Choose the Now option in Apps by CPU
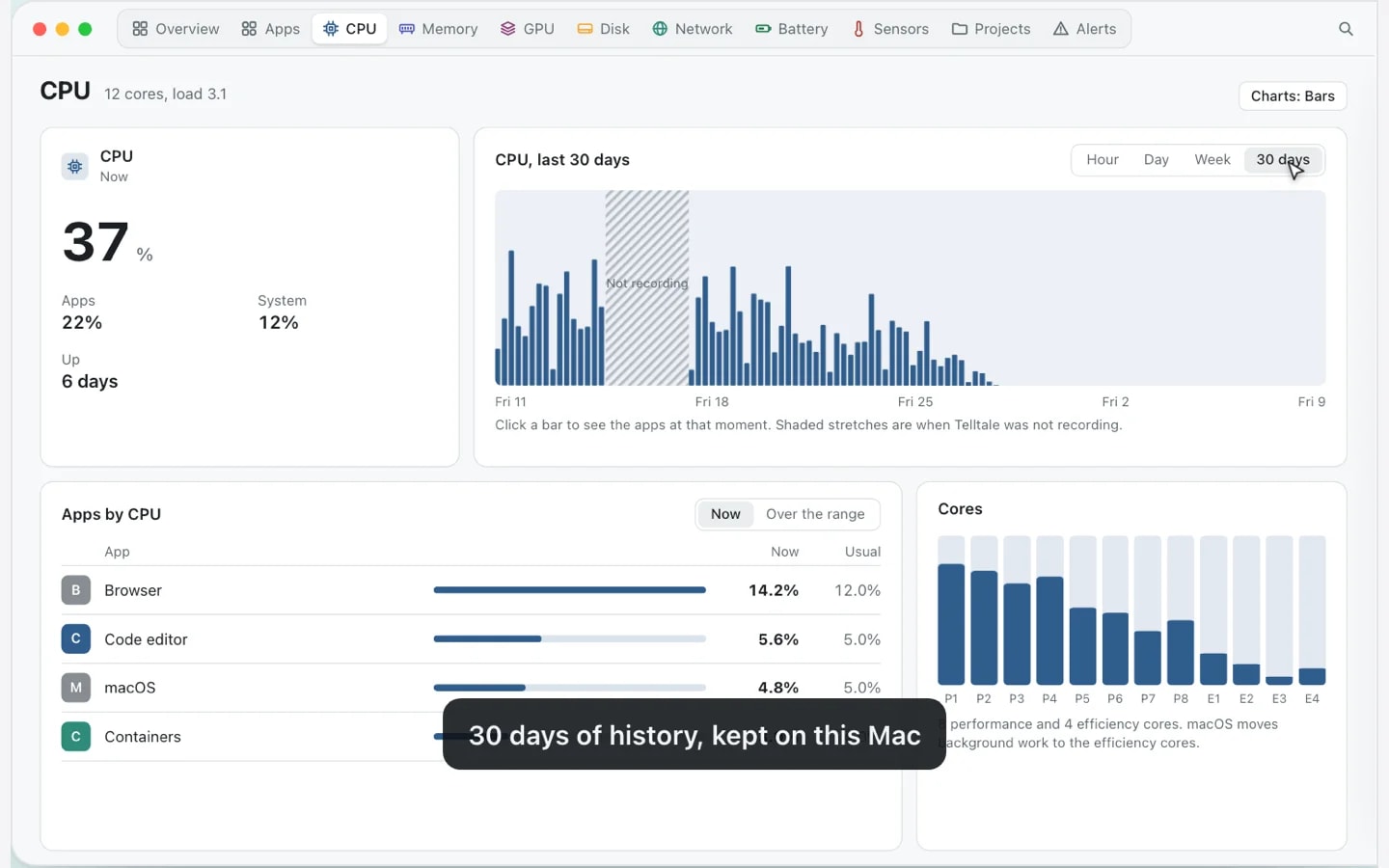The height and width of the screenshot is (868, 1389). [725, 514]
